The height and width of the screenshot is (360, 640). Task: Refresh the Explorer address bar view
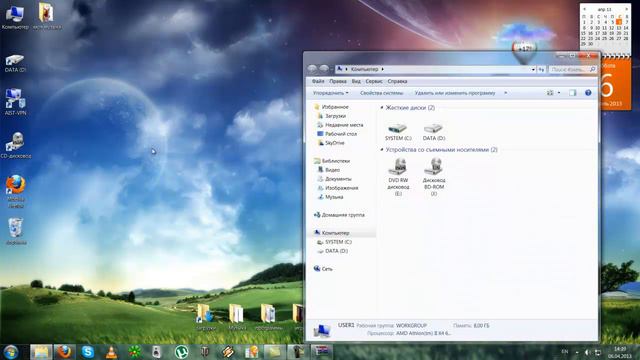point(541,69)
